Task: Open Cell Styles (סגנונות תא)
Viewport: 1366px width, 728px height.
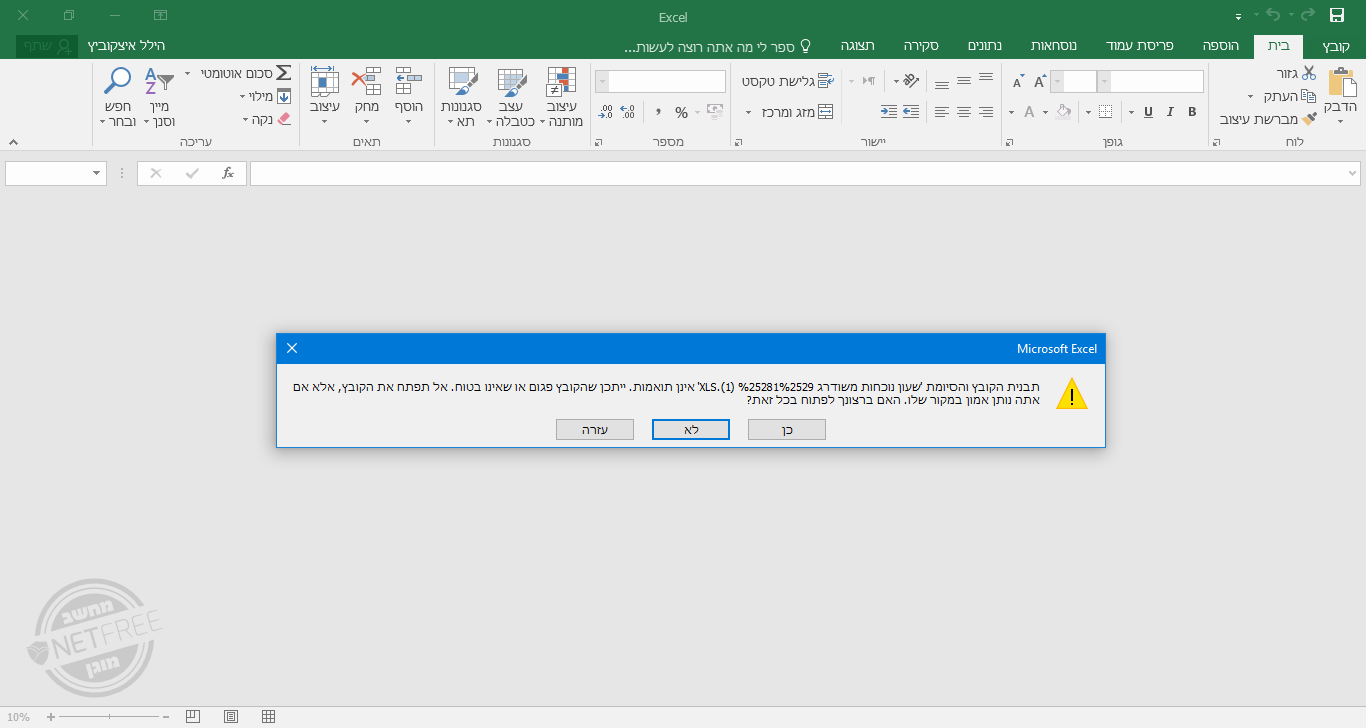Action: [461, 98]
